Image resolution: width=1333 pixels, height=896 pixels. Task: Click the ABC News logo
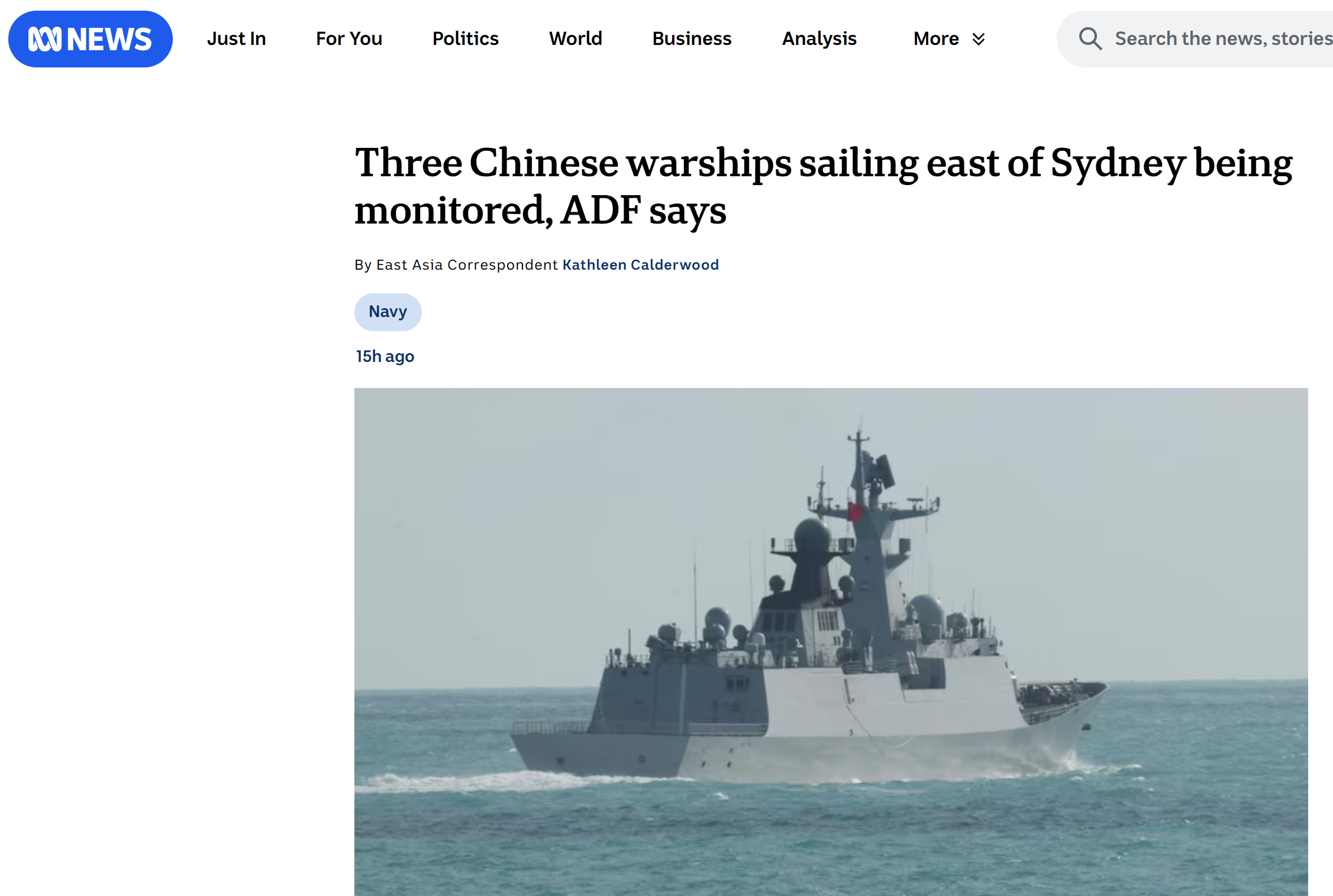tap(91, 39)
